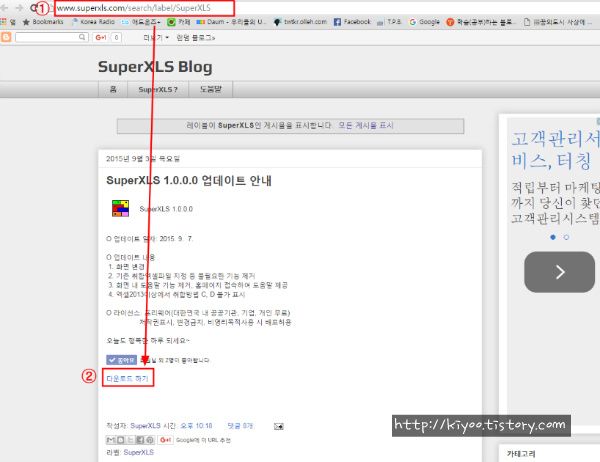Click the 2015년 9월 post date header
This screenshot has width=600, height=462.
click(143, 158)
